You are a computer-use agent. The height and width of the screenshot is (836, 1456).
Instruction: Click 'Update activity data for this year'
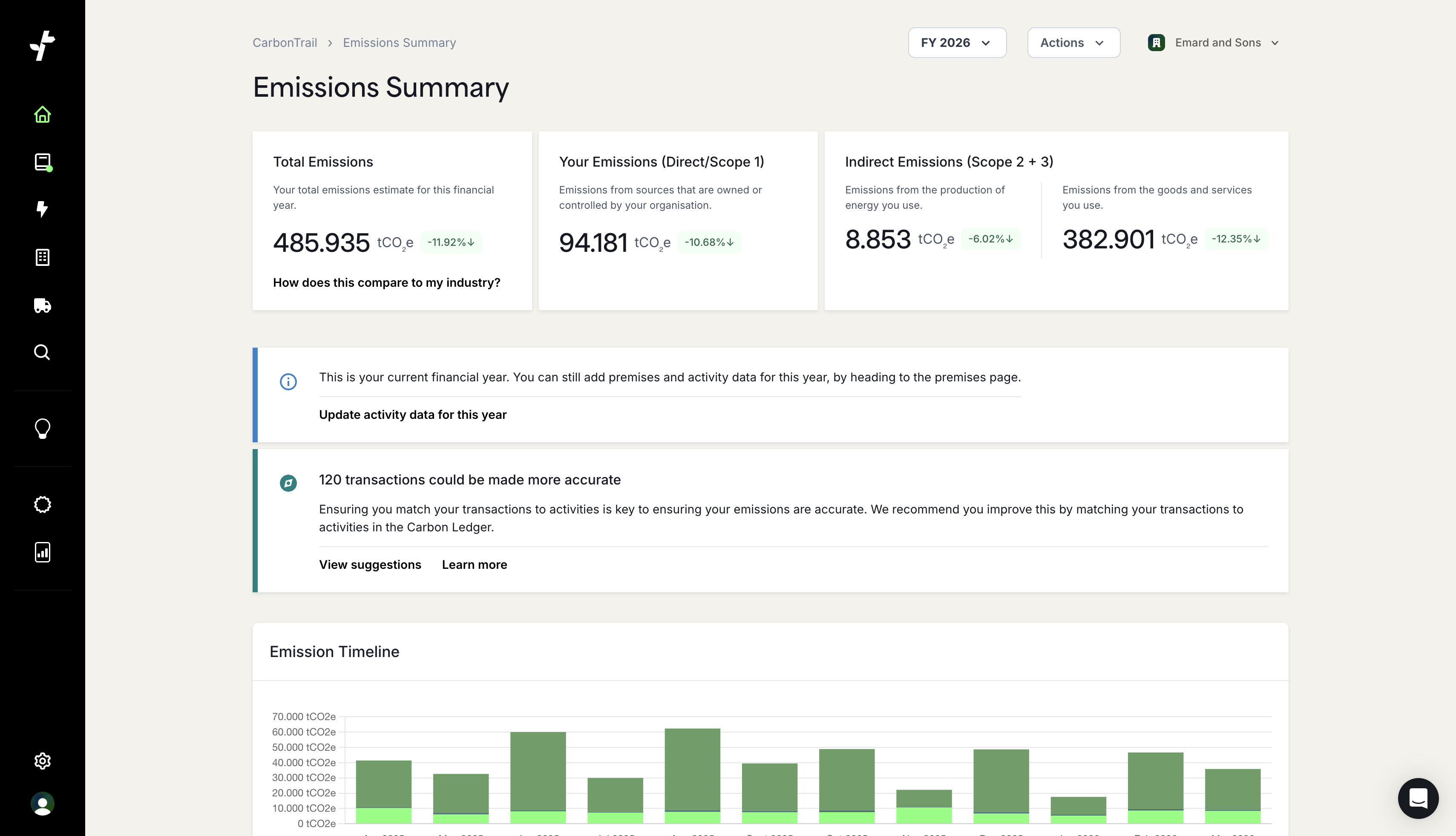413,415
